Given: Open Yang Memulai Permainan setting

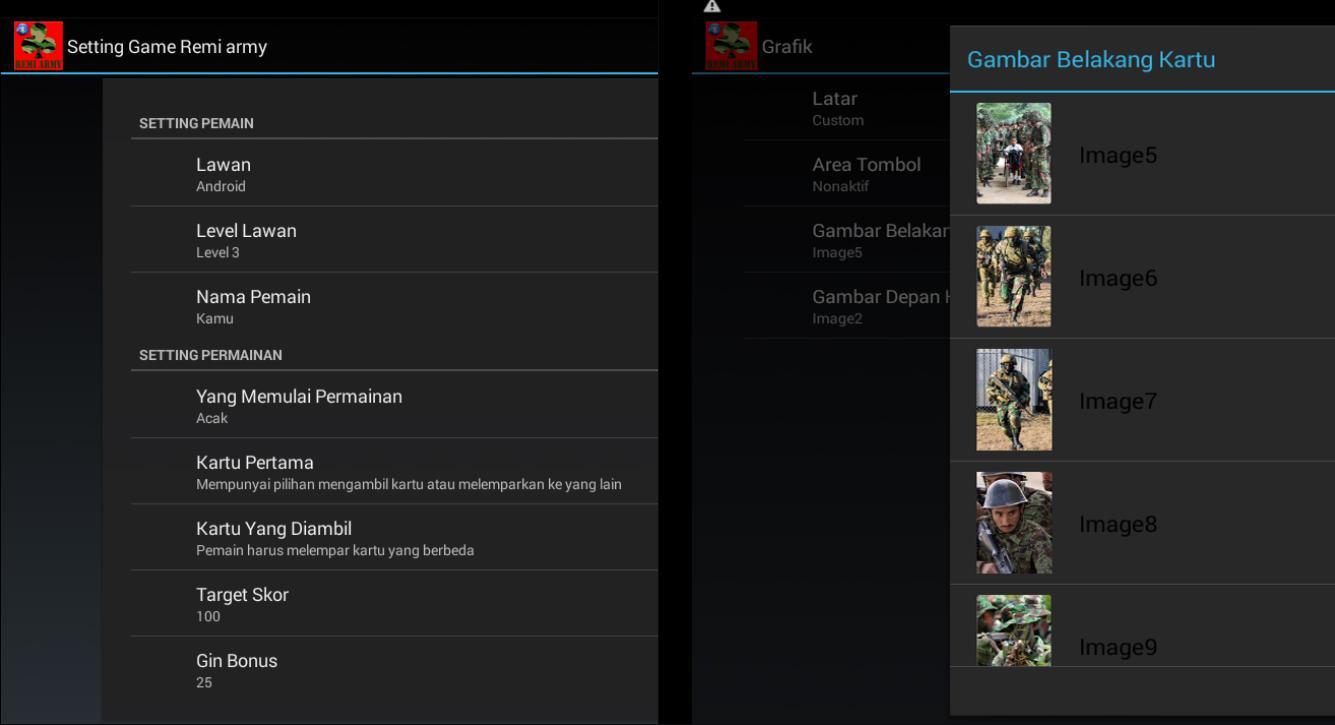Looking at the screenshot, I should point(394,405).
